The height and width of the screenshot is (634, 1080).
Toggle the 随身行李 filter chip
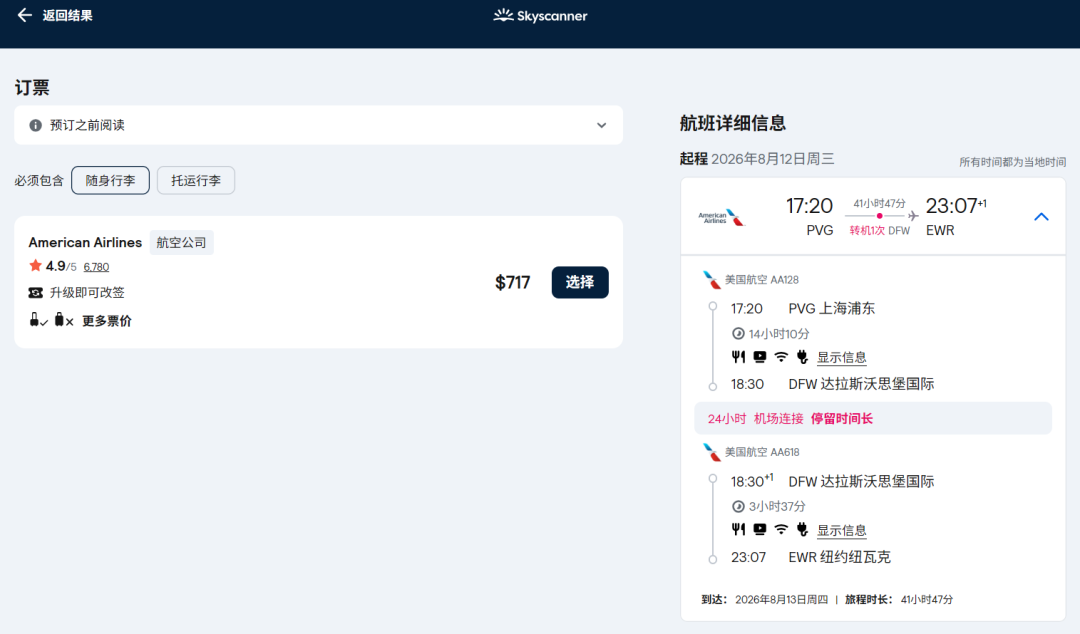click(110, 180)
